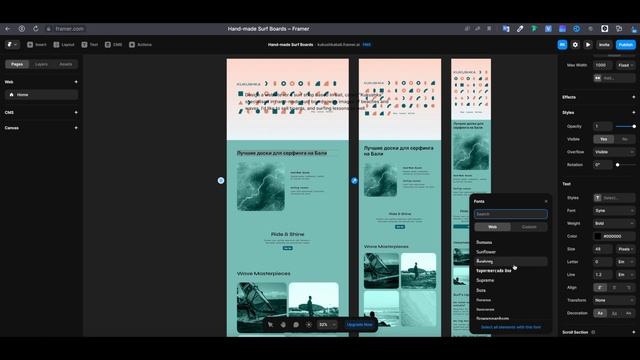
Task: Select the strikethrough decoration option
Action: pyautogui.click(x=629, y=313)
